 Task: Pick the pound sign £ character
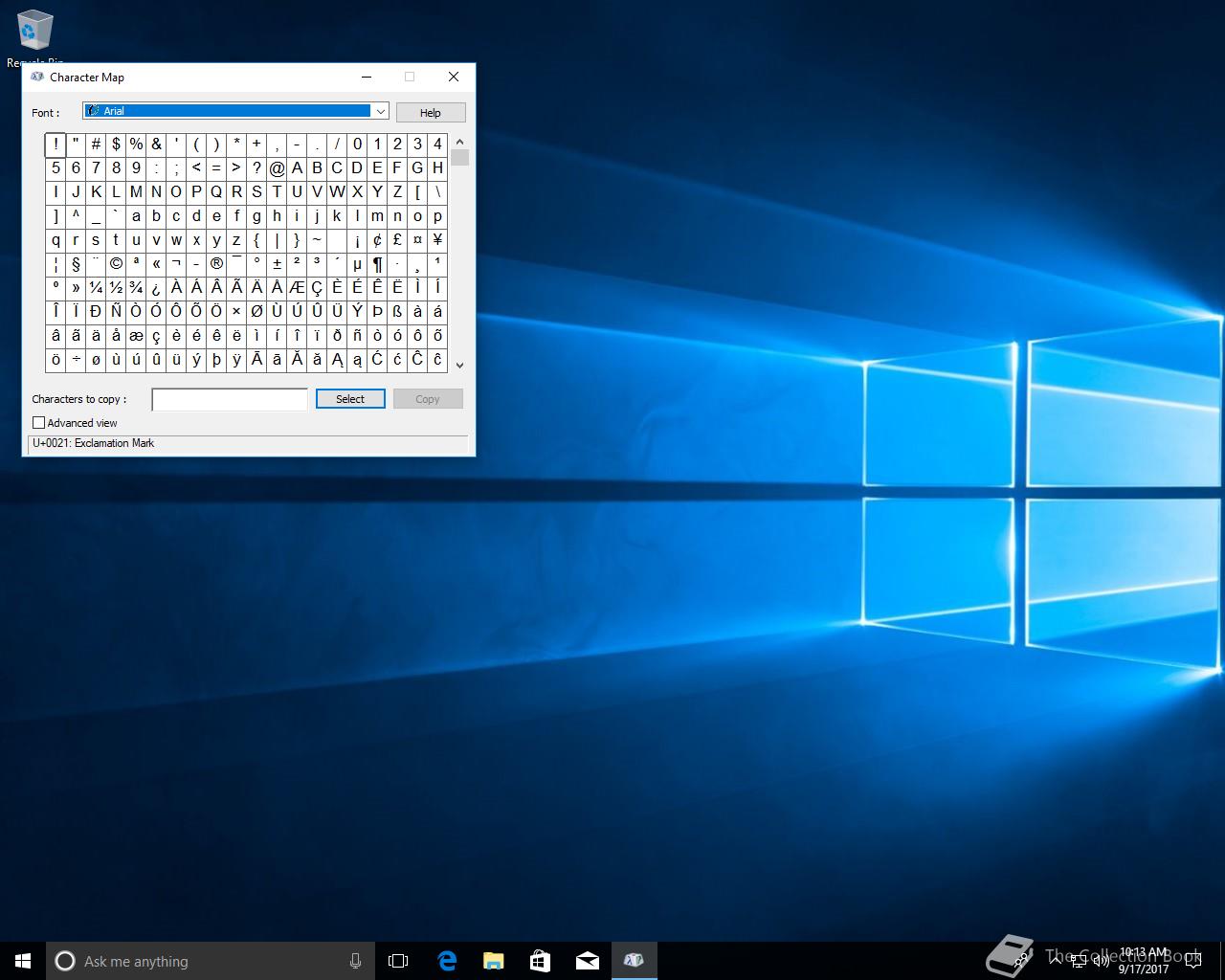point(397,240)
